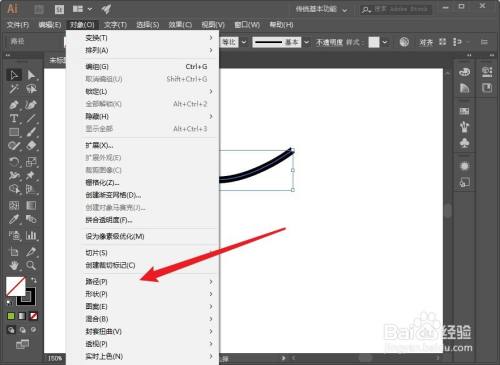Open the 路径(P) menu item
Image resolution: width=500 pixels, height=365 pixels.
point(143,282)
